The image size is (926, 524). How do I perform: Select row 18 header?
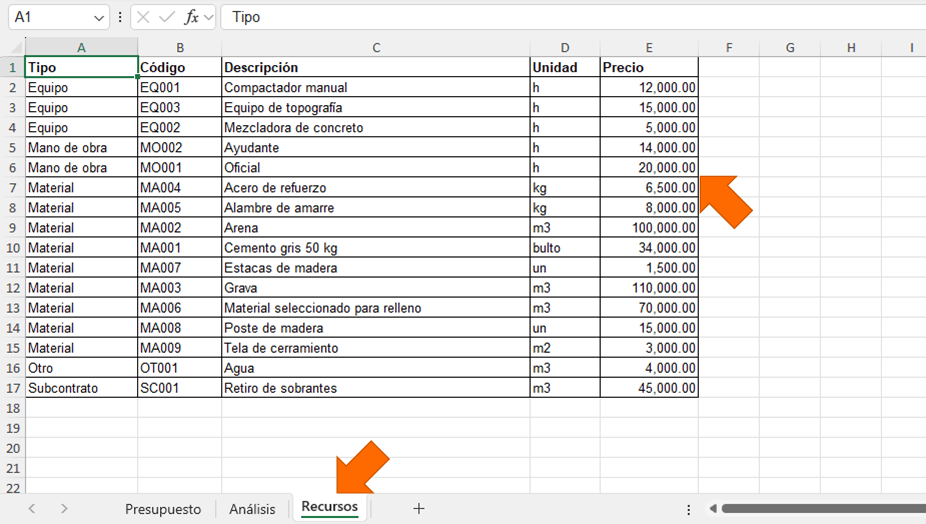coord(12,408)
